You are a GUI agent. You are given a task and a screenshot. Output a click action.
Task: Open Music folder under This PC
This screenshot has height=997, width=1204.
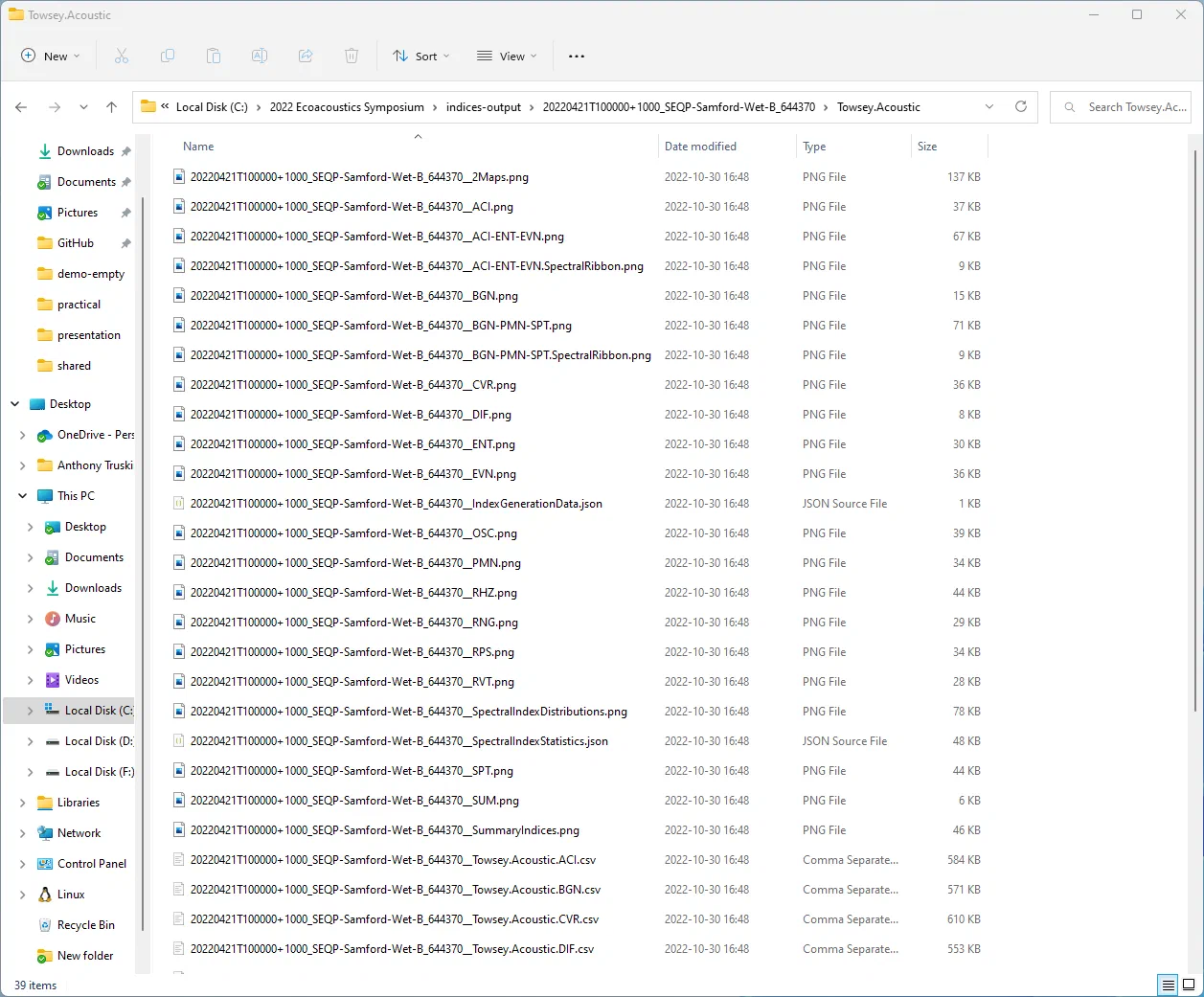coord(80,619)
